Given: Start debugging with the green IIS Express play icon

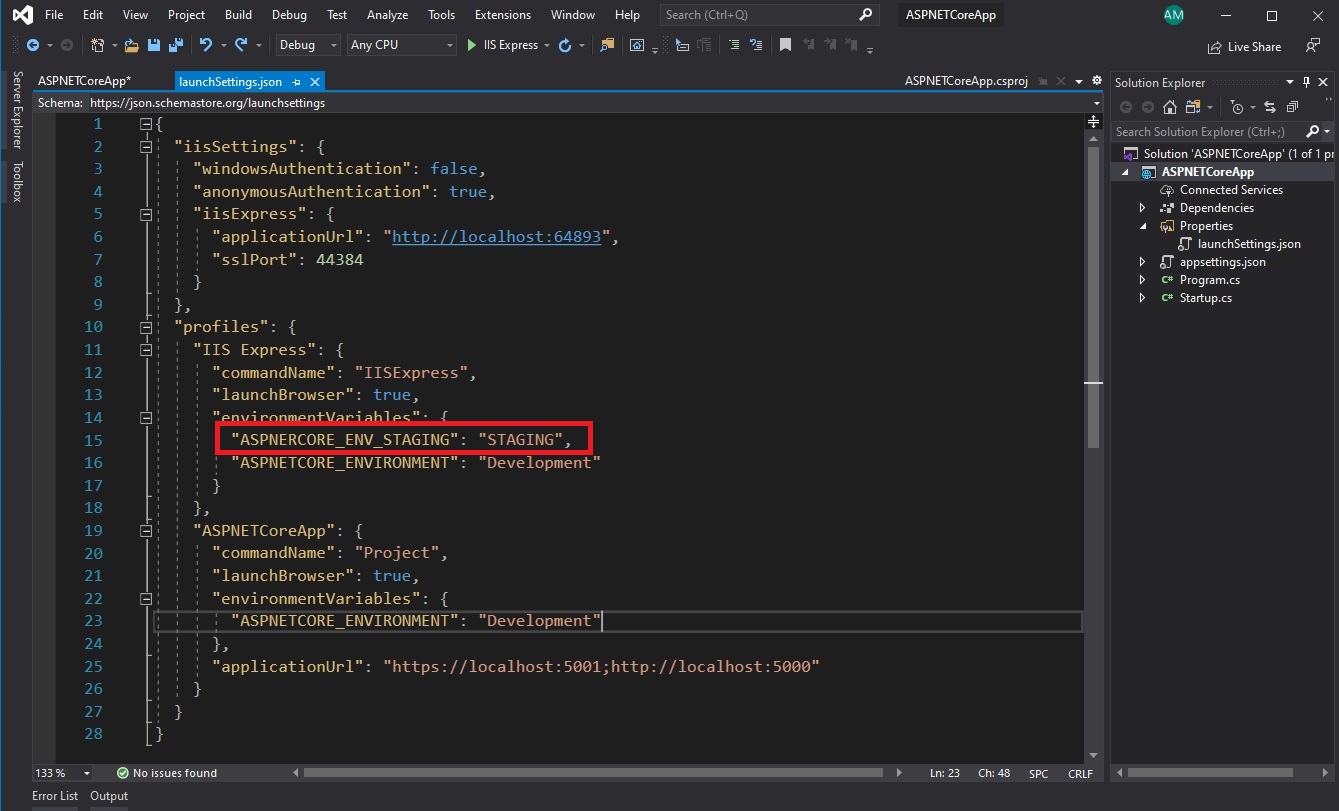Looking at the screenshot, I should 472,45.
